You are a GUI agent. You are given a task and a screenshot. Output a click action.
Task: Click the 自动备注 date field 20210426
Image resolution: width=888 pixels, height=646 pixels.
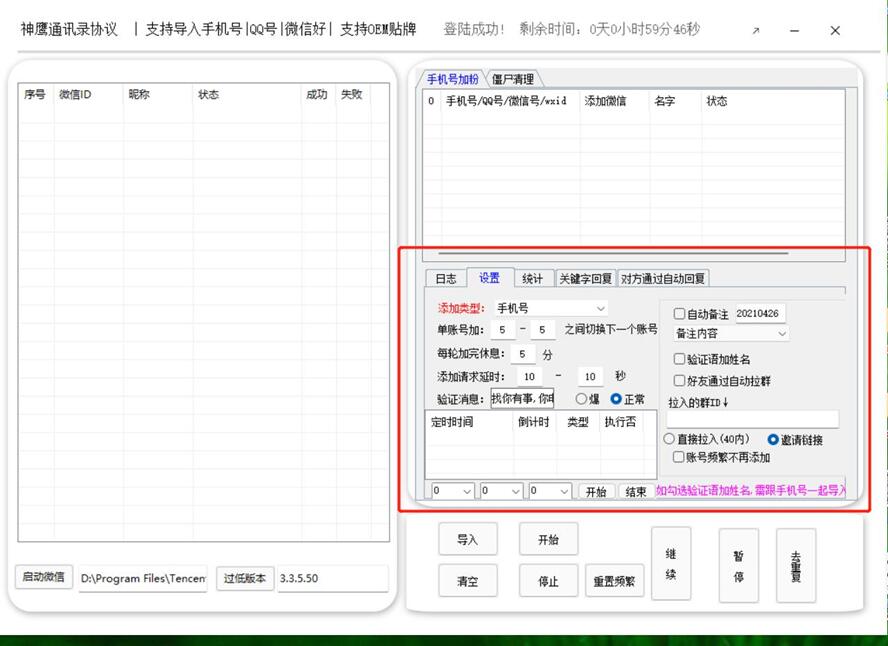(760, 313)
